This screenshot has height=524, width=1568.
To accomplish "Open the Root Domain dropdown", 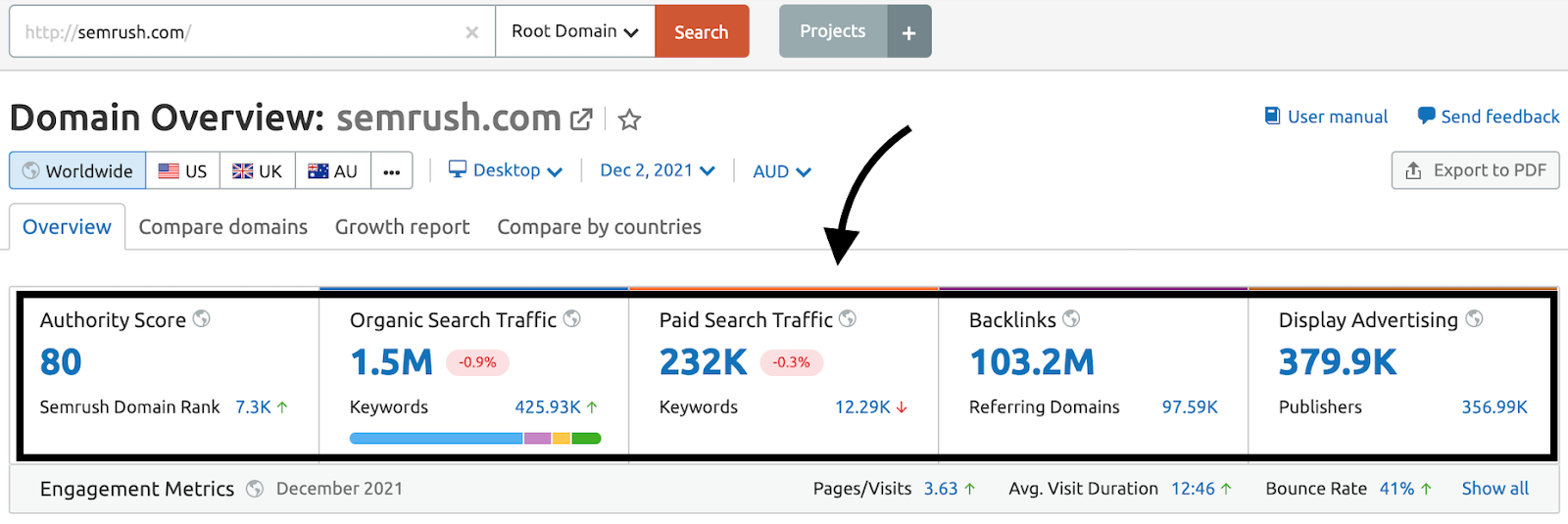I will coord(575,31).
